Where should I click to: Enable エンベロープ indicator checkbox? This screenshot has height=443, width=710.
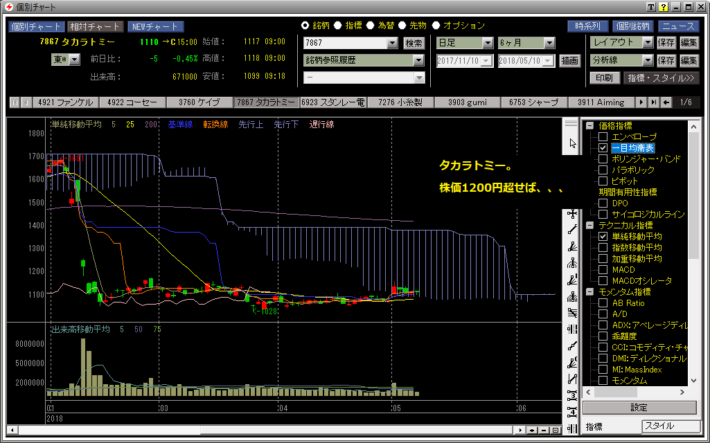603,136
